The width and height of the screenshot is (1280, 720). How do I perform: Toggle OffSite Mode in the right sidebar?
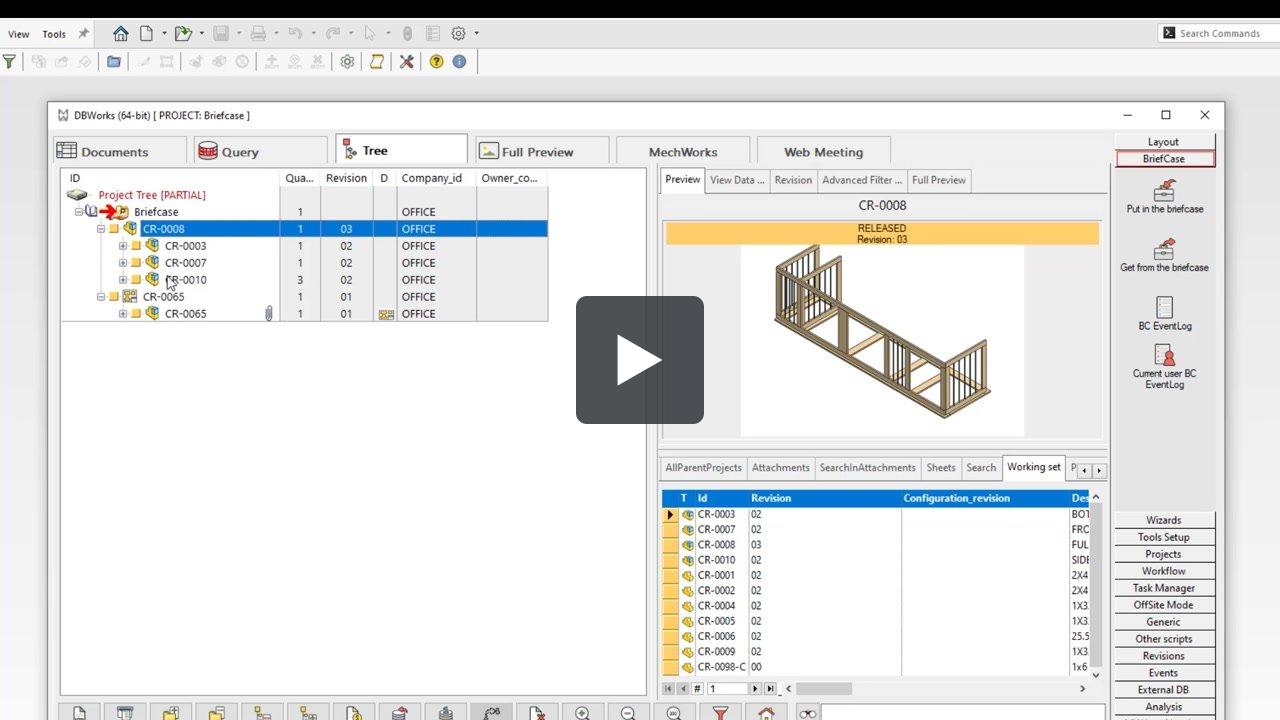pyautogui.click(x=1163, y=604)
